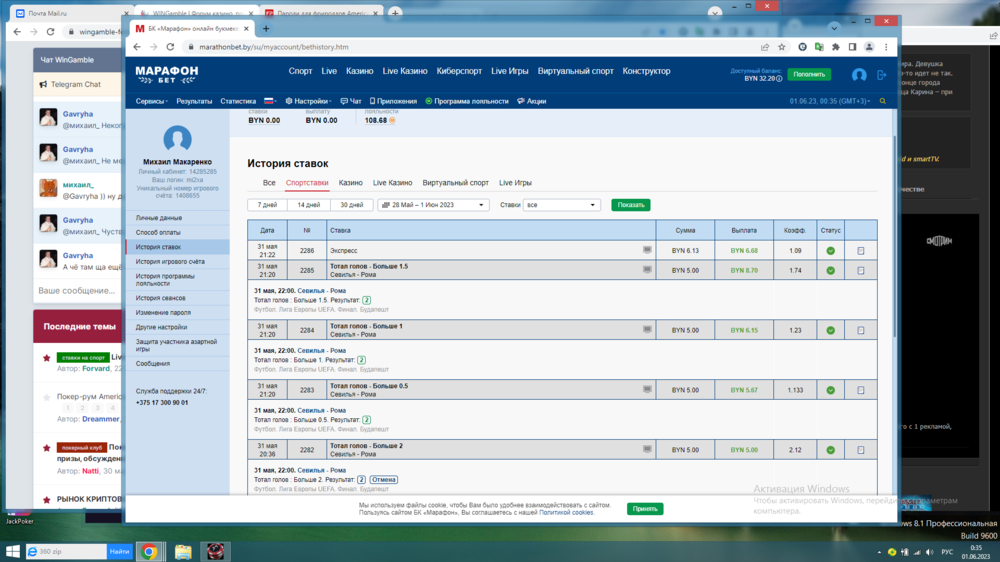Click Принять to accept cookies
The width and height of the screenshot is (1000, 562).
(644, 508)
